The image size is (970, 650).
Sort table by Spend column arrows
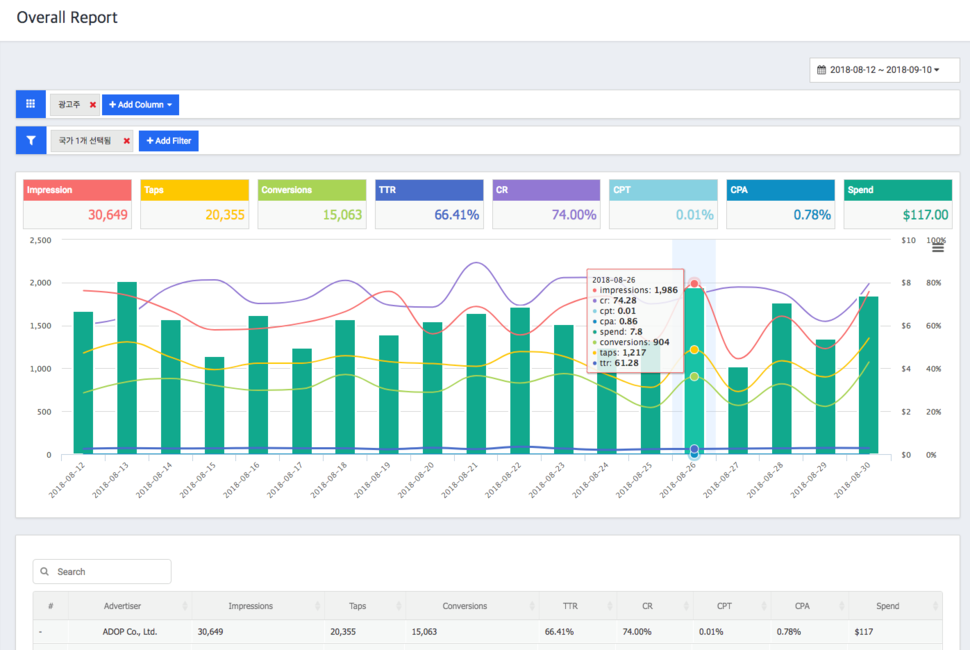(934, 606)
